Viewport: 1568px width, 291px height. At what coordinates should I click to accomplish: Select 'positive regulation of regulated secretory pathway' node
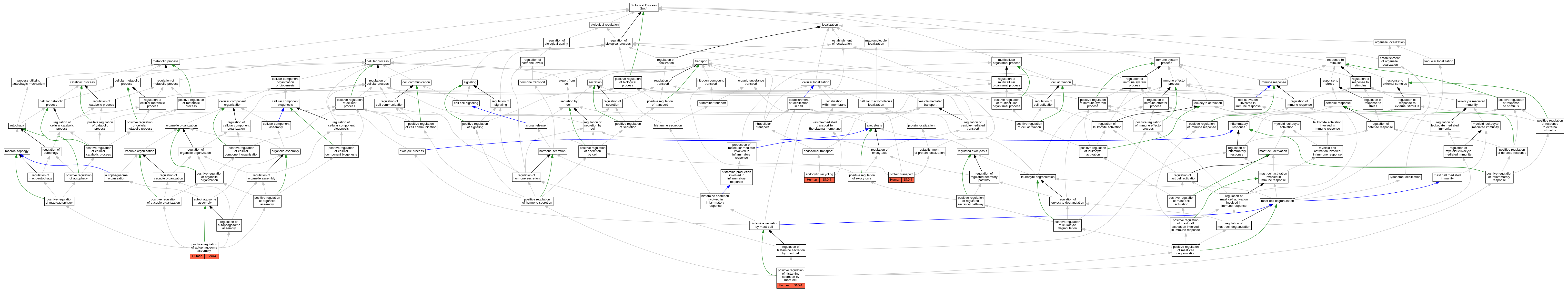(x=970, y=201)
